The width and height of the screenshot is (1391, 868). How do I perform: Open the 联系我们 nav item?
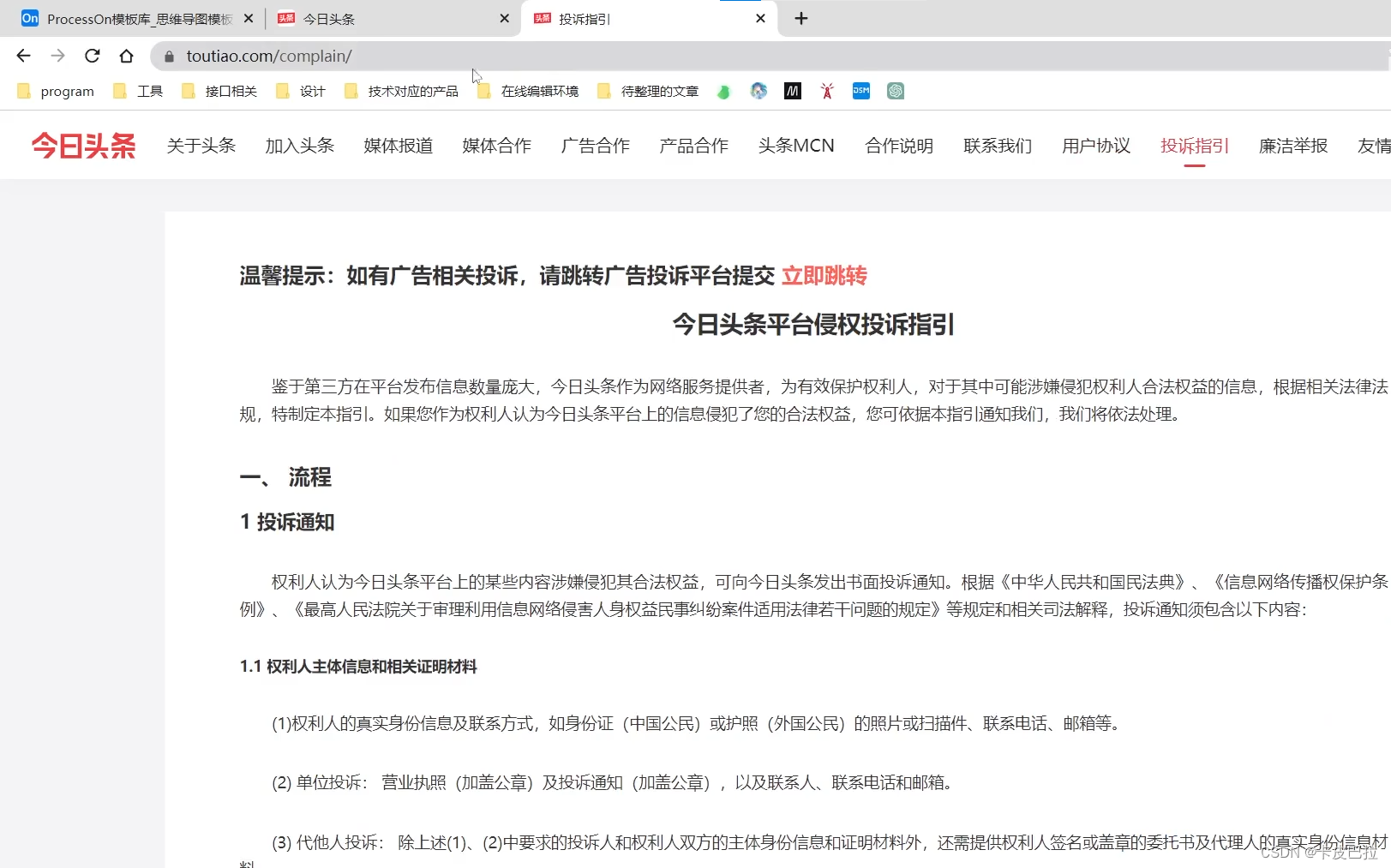click(998, 146)
